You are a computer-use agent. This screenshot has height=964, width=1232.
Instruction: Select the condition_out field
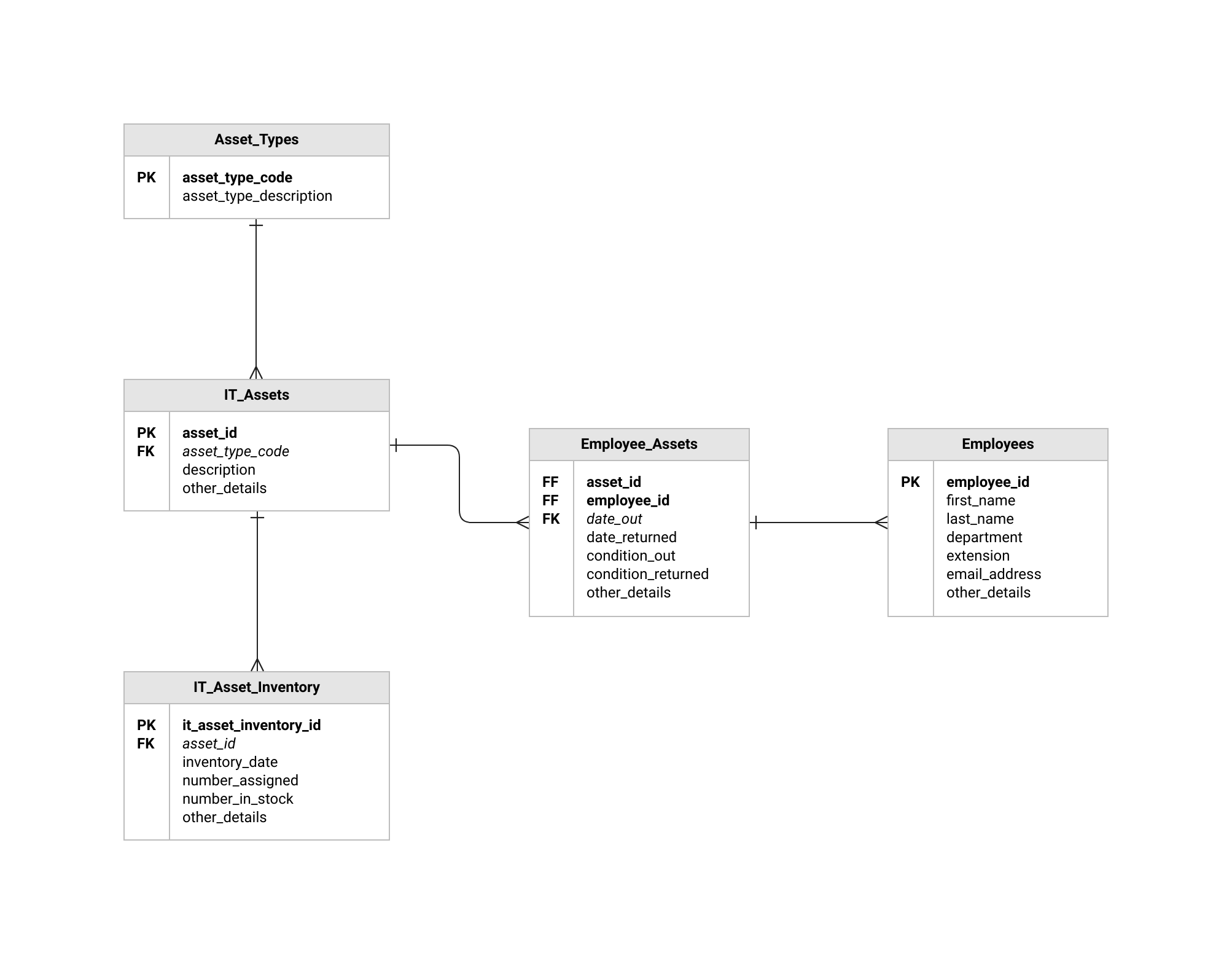pos(631,556)
